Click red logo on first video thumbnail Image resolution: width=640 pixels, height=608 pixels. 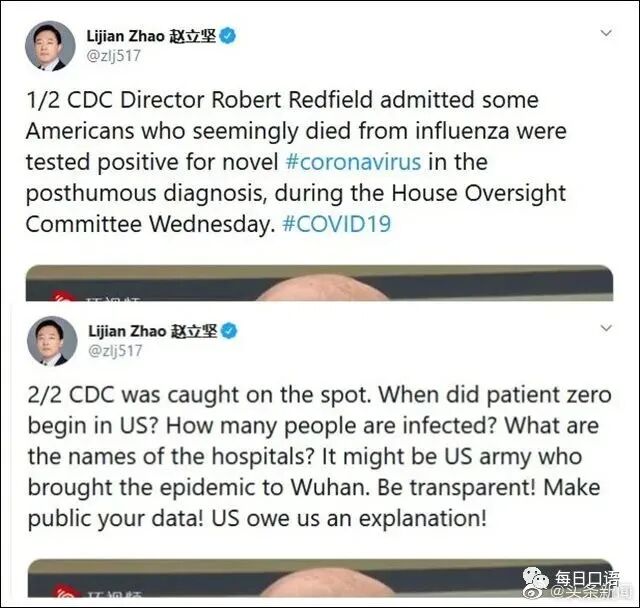click(x=61, y=296)
